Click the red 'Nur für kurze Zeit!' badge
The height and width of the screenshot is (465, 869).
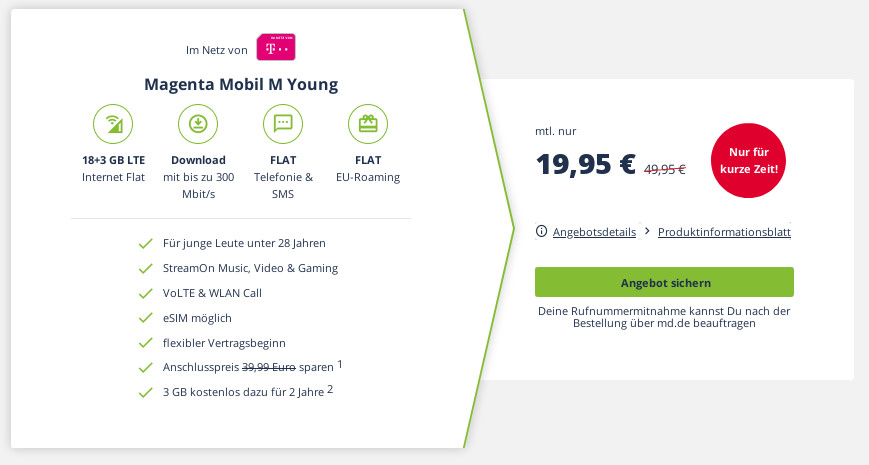748,162
